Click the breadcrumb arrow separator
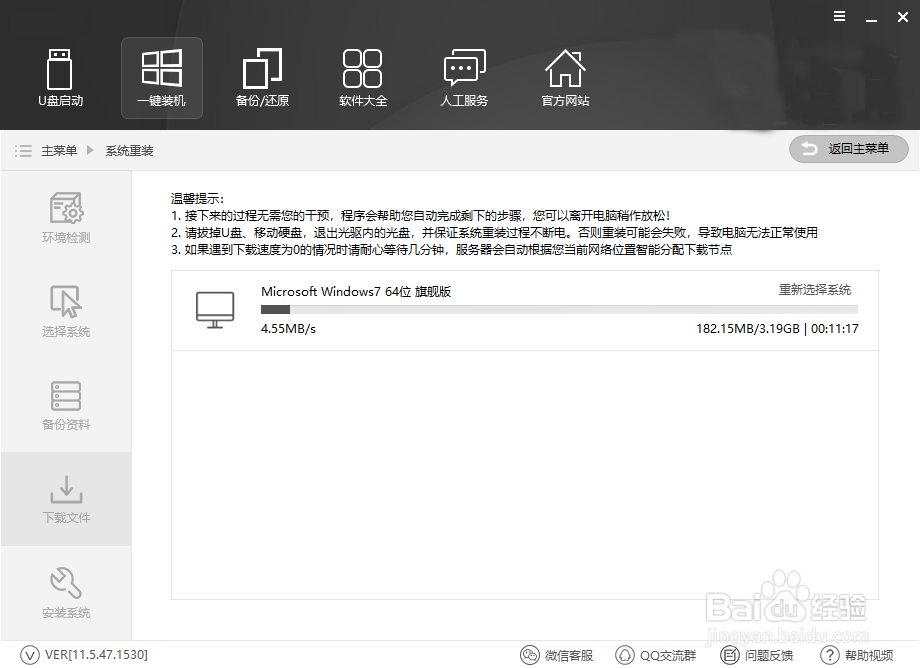The height and width of the screenshot is (668, 920). point(90,150)
